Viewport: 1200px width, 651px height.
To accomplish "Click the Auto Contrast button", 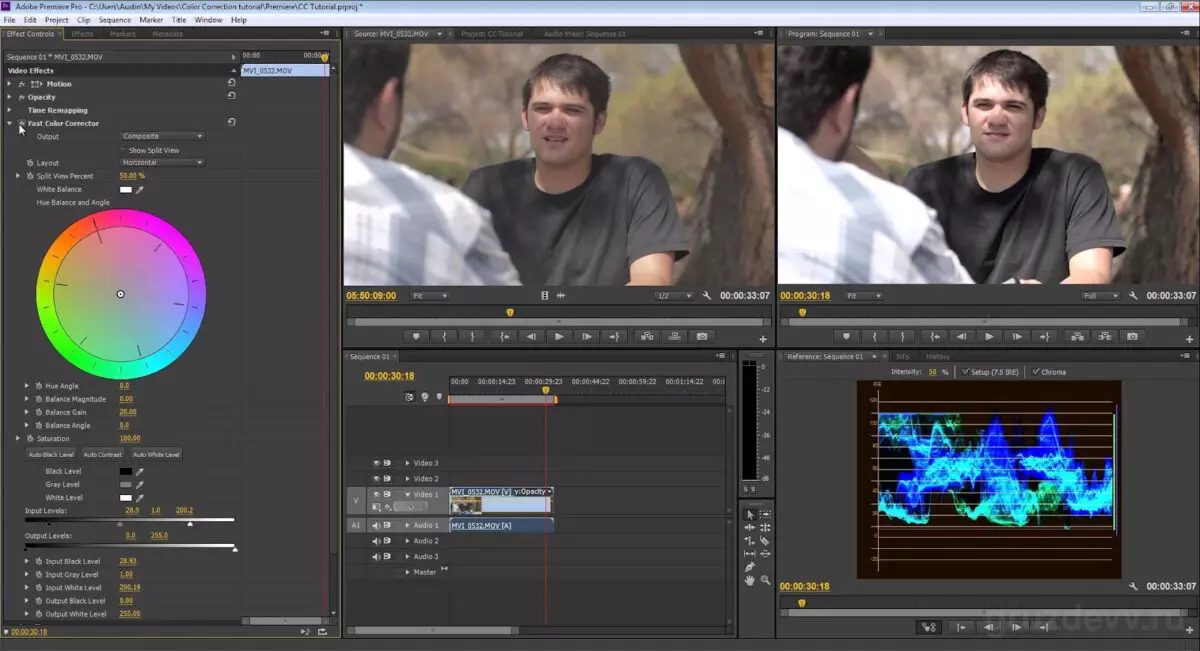I will [x=101, y=453].
